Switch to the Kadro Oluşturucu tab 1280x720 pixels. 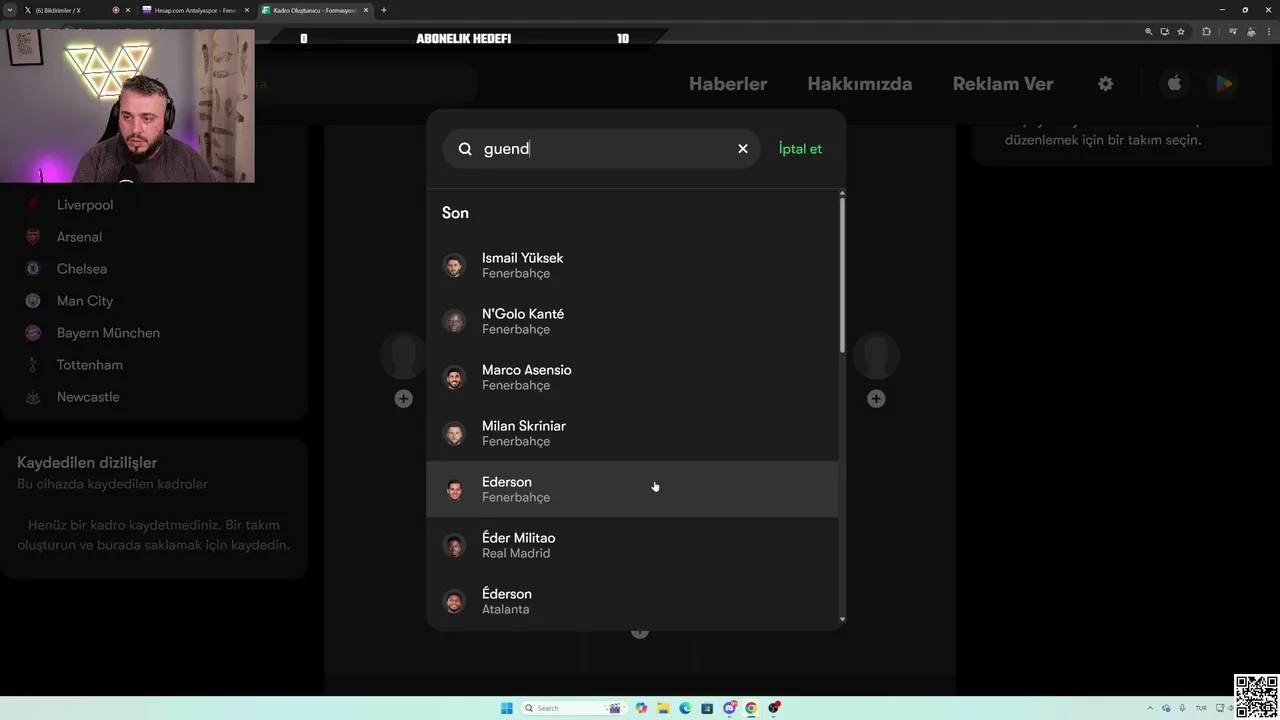(314, 10)
